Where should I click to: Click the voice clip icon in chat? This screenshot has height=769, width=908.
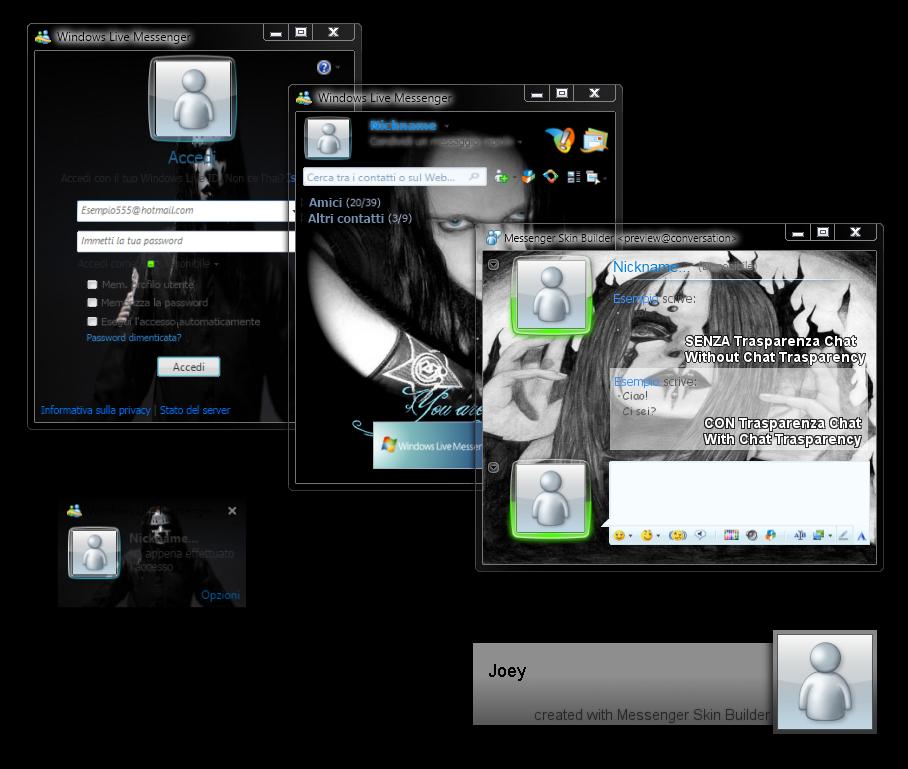point(700,535)
